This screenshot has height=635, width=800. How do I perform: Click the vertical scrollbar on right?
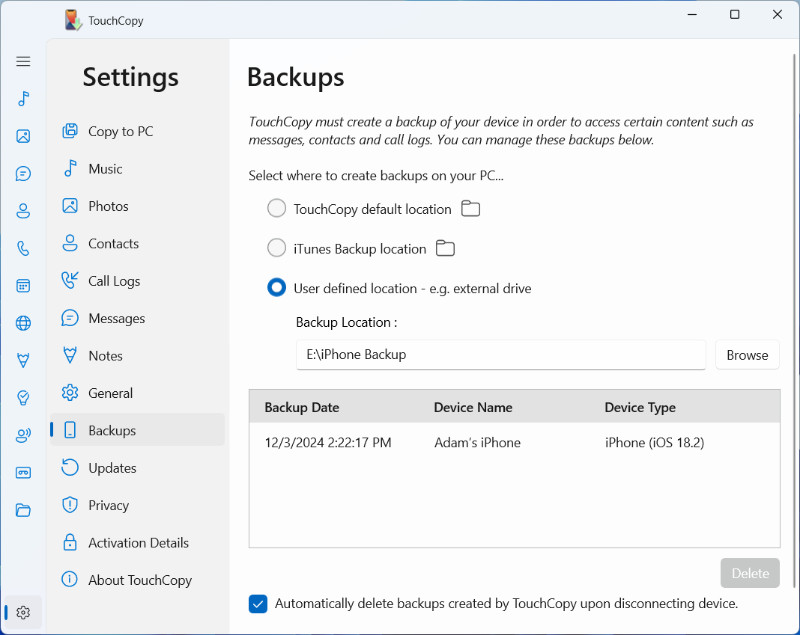(x=794, y=320)
